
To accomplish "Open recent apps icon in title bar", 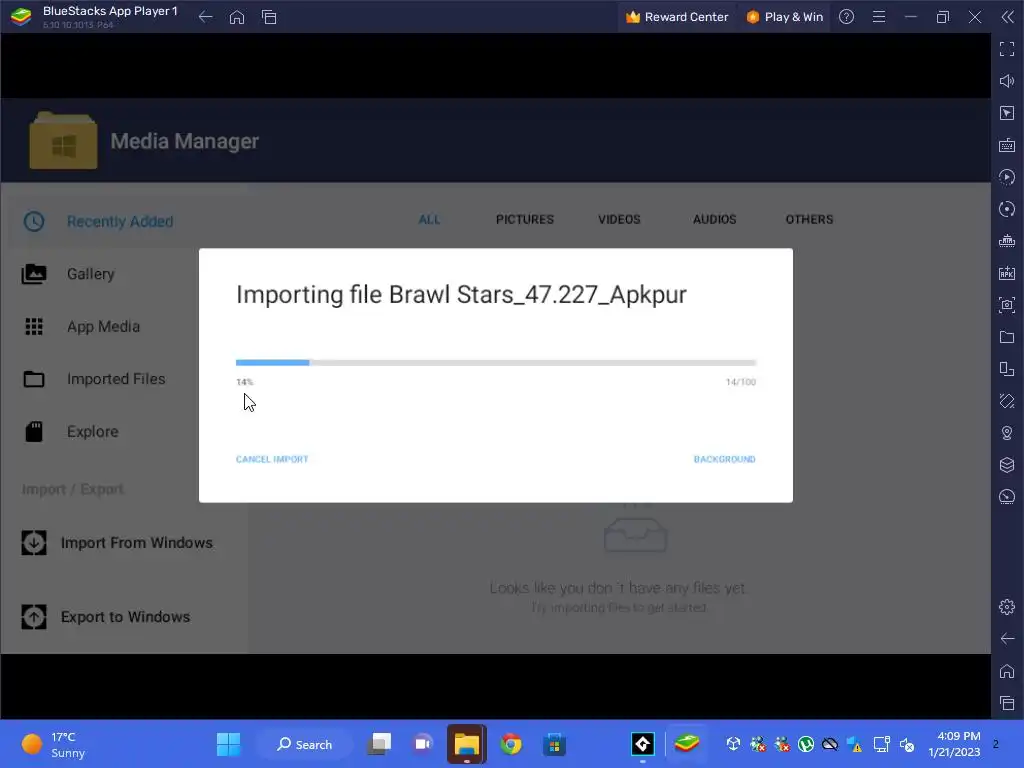I will (269, 17).
